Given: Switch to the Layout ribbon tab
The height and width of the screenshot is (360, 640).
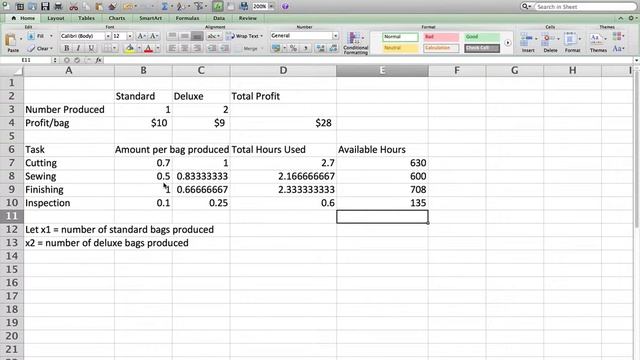Looking at the screenshot, I should pyautogui.click(x=56, y=18).
